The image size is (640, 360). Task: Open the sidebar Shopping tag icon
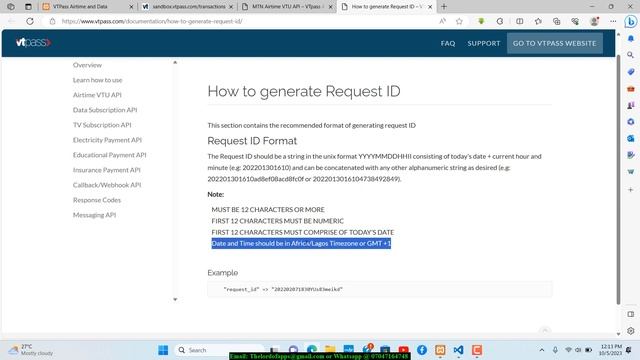(631, 71)
